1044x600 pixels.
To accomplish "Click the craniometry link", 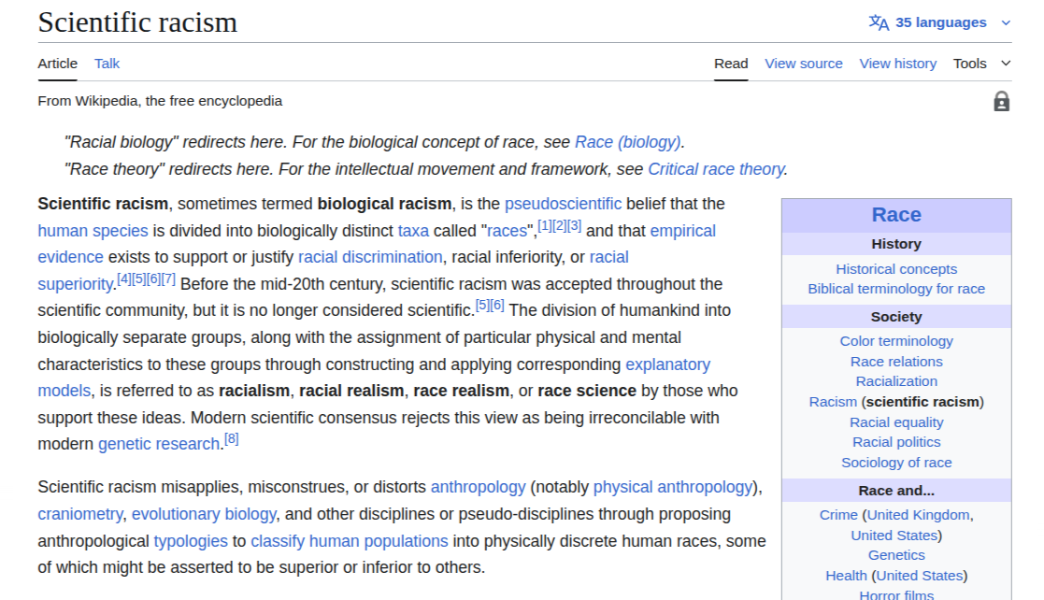I will pyautogui.click(x=81, y=514).
